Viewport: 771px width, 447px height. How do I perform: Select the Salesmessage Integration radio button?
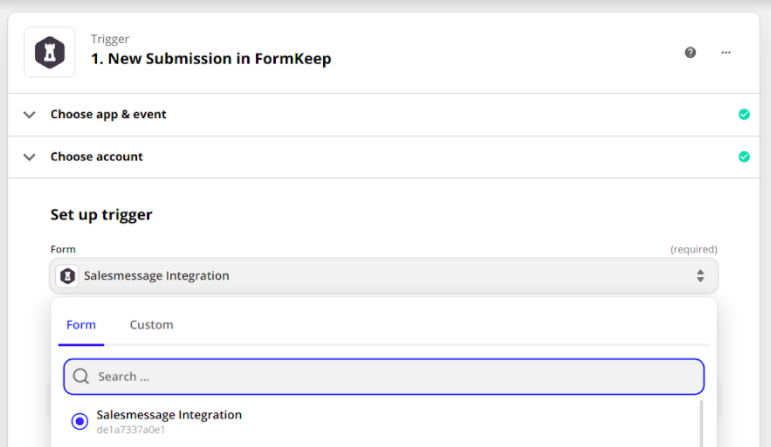[80, 421]
